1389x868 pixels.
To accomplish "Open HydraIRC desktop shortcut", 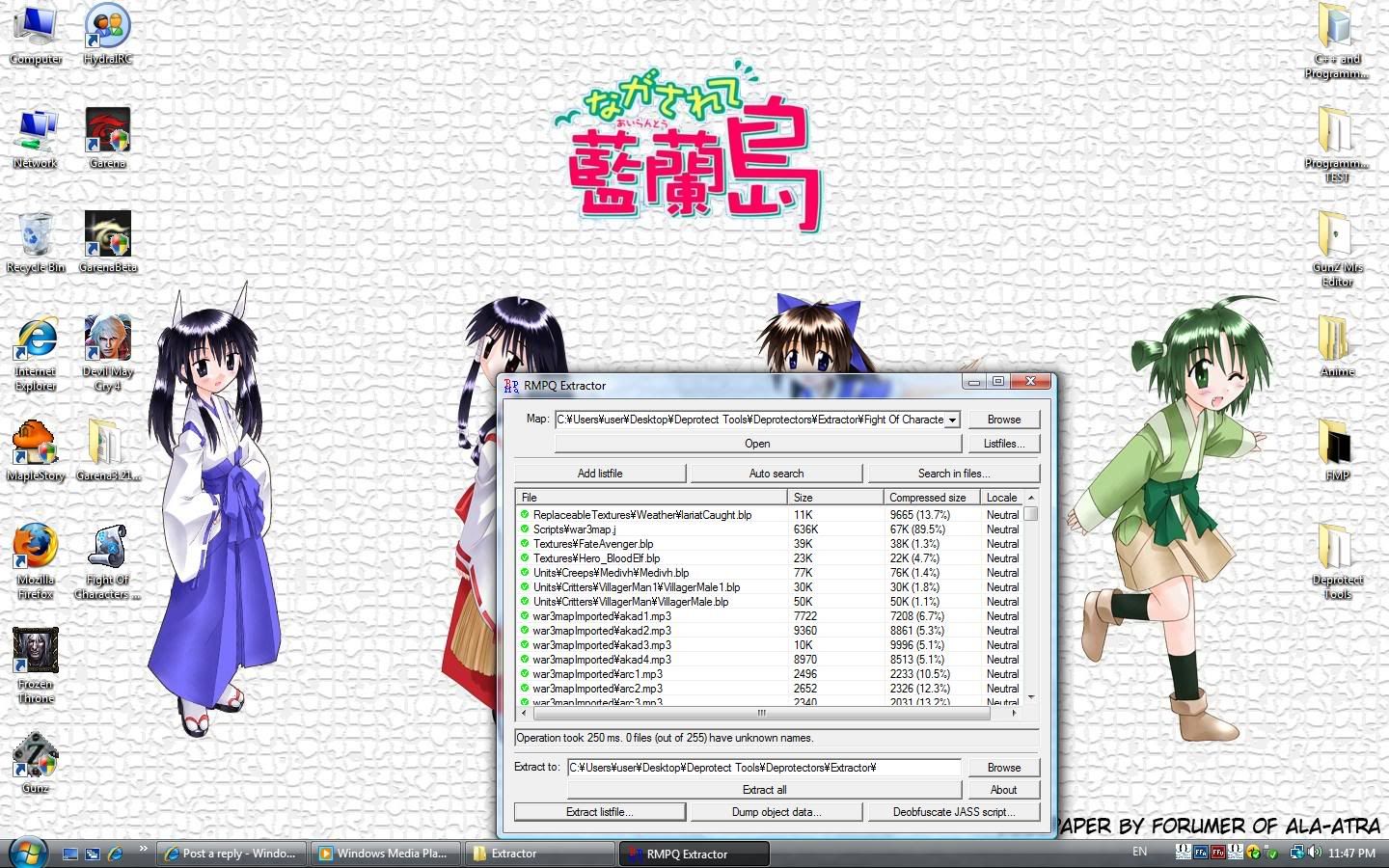I will (108, 34).
